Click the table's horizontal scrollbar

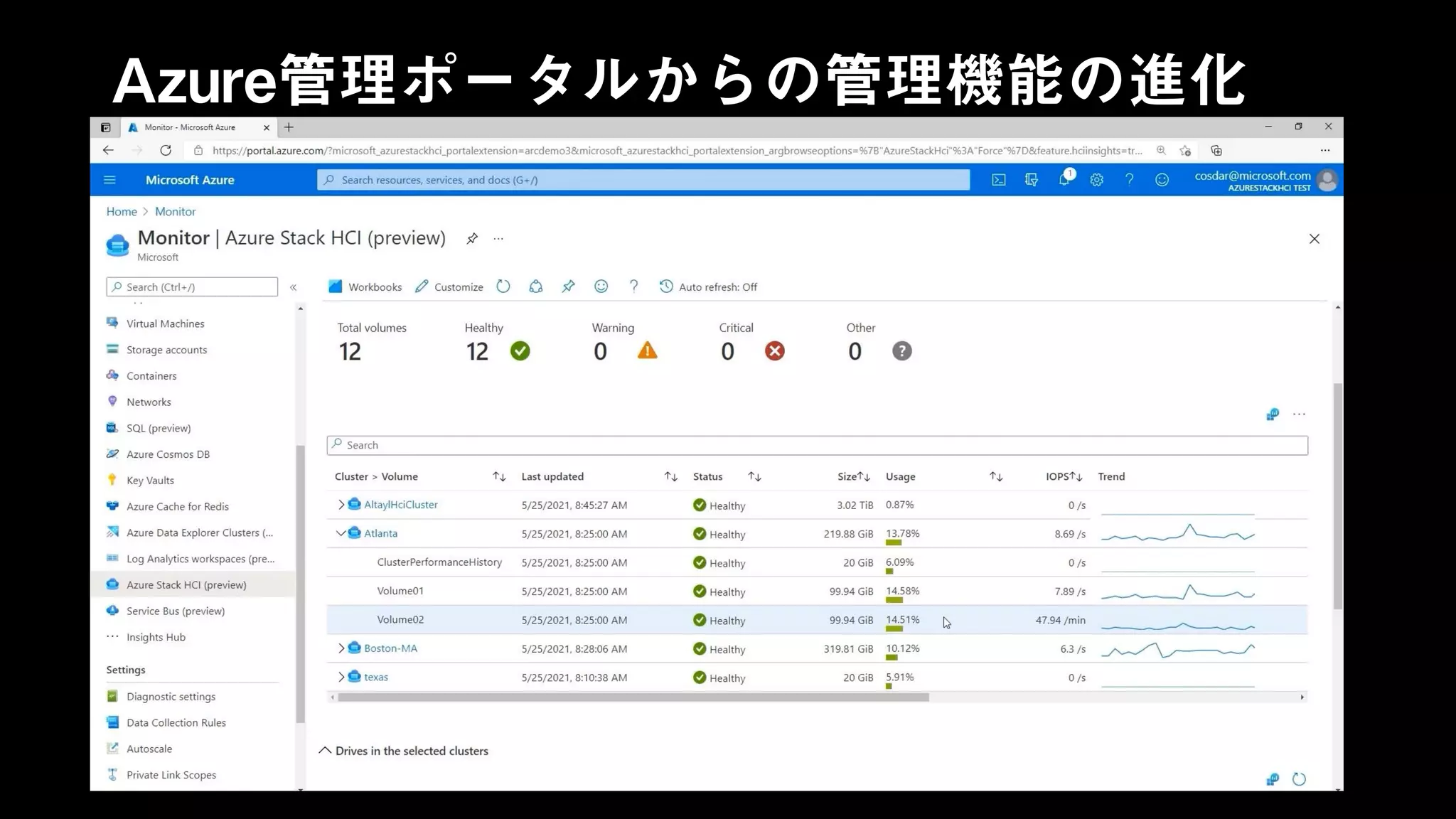[633, 697]
